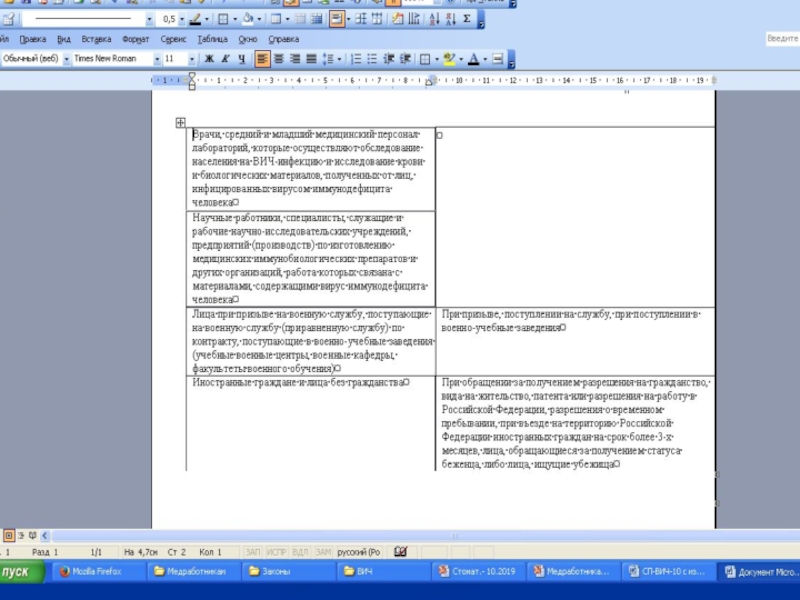Image resolution: width=800 pixels, height=600 pixels.
Task: Open the style dropdown 'Обычный (веб)'
Action: click(66, 59)
